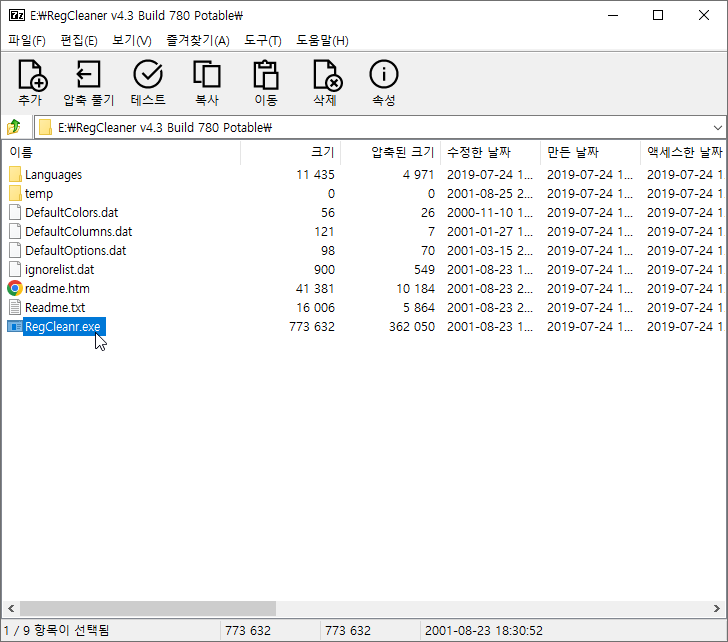The width and height of the screenshot is (728, 642).
Task: Run the Test (테스트) toolbar icon
Action: 148,74
